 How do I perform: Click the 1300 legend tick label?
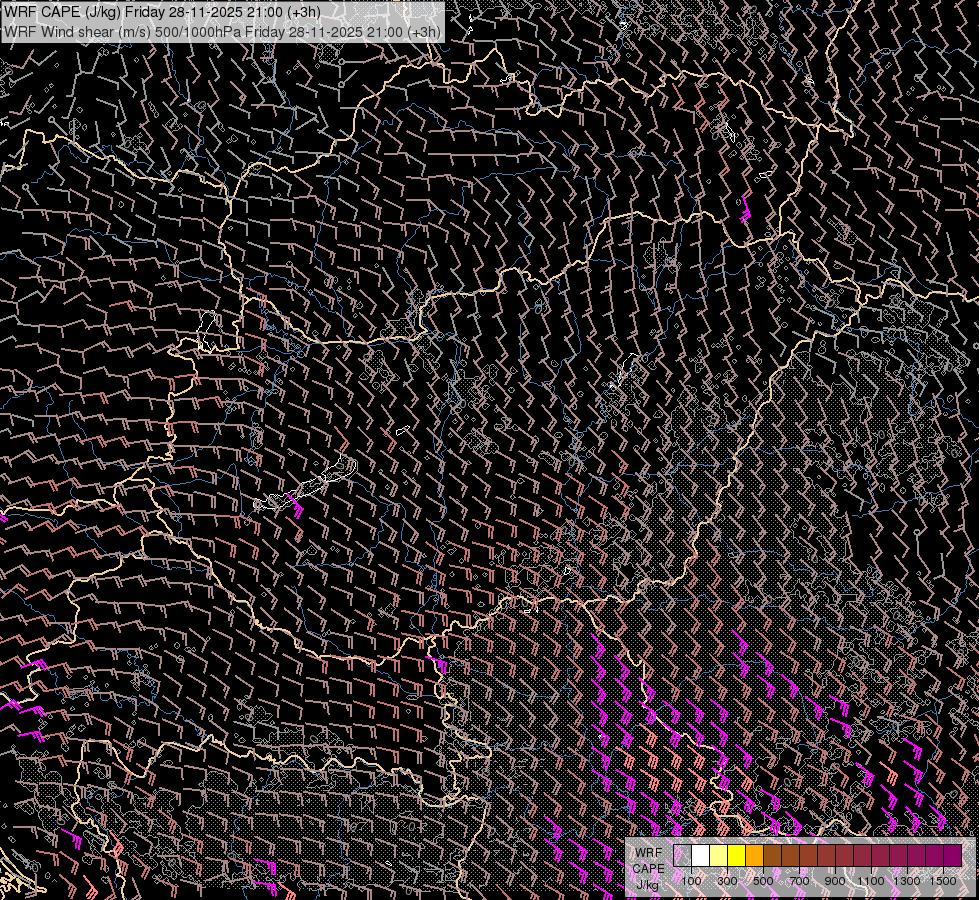(907, 881)
